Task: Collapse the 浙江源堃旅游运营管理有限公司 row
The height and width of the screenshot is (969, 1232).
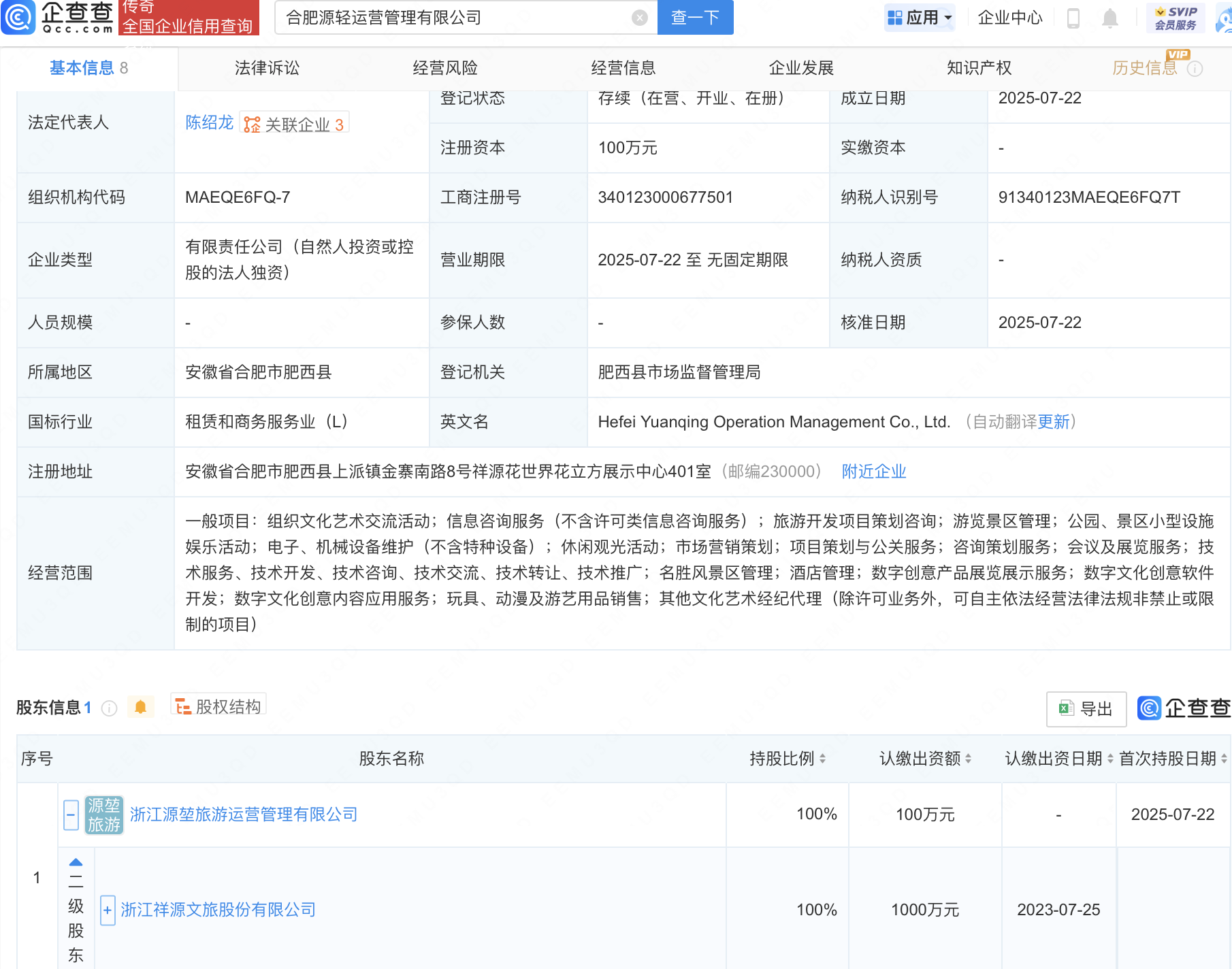Action: coord(71,815)
